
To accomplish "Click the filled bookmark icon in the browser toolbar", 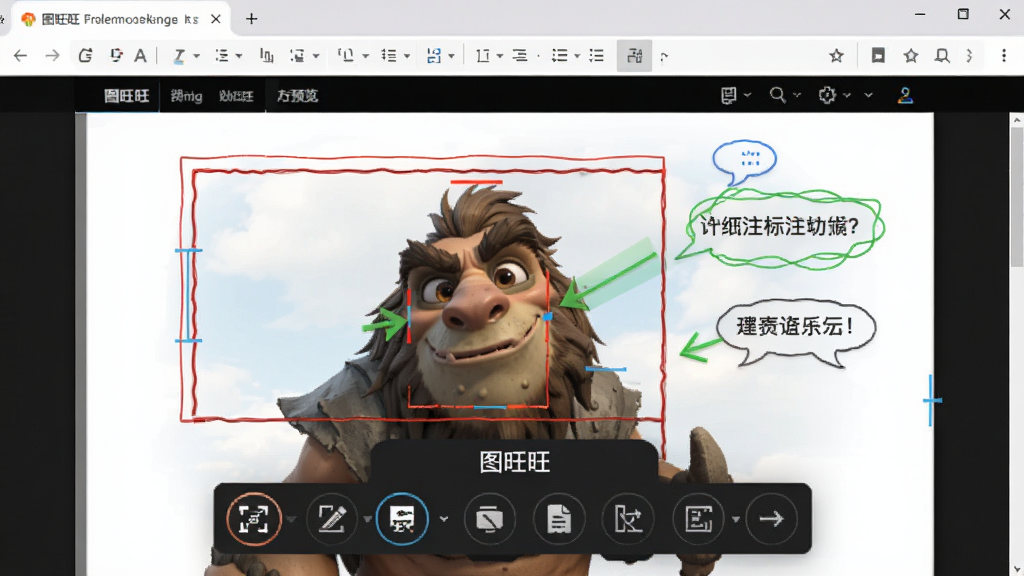I will [878, 56].
